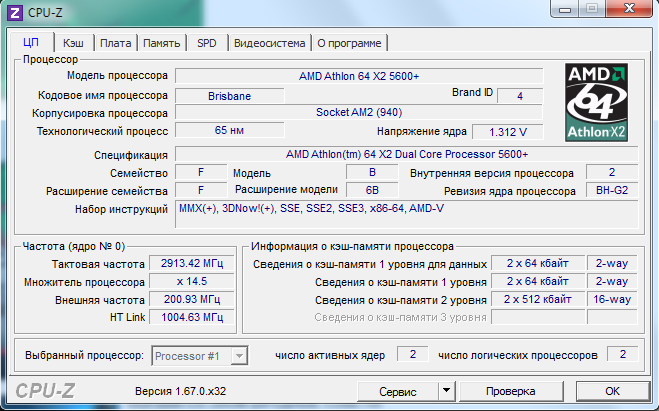This screenshot has width=659, height=411.
Task: Confirm with the OK button
Action: tap(612, 391)
